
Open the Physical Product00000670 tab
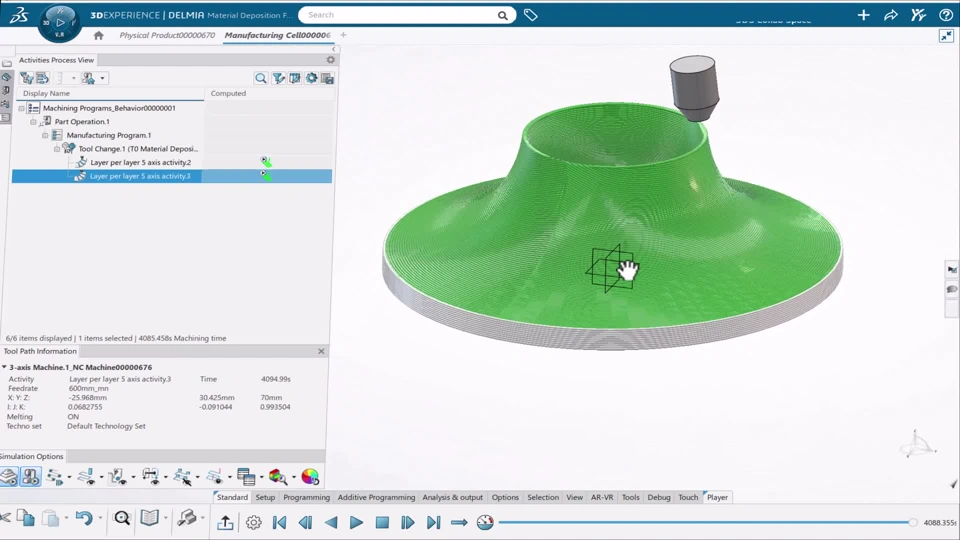click(167, 36)
